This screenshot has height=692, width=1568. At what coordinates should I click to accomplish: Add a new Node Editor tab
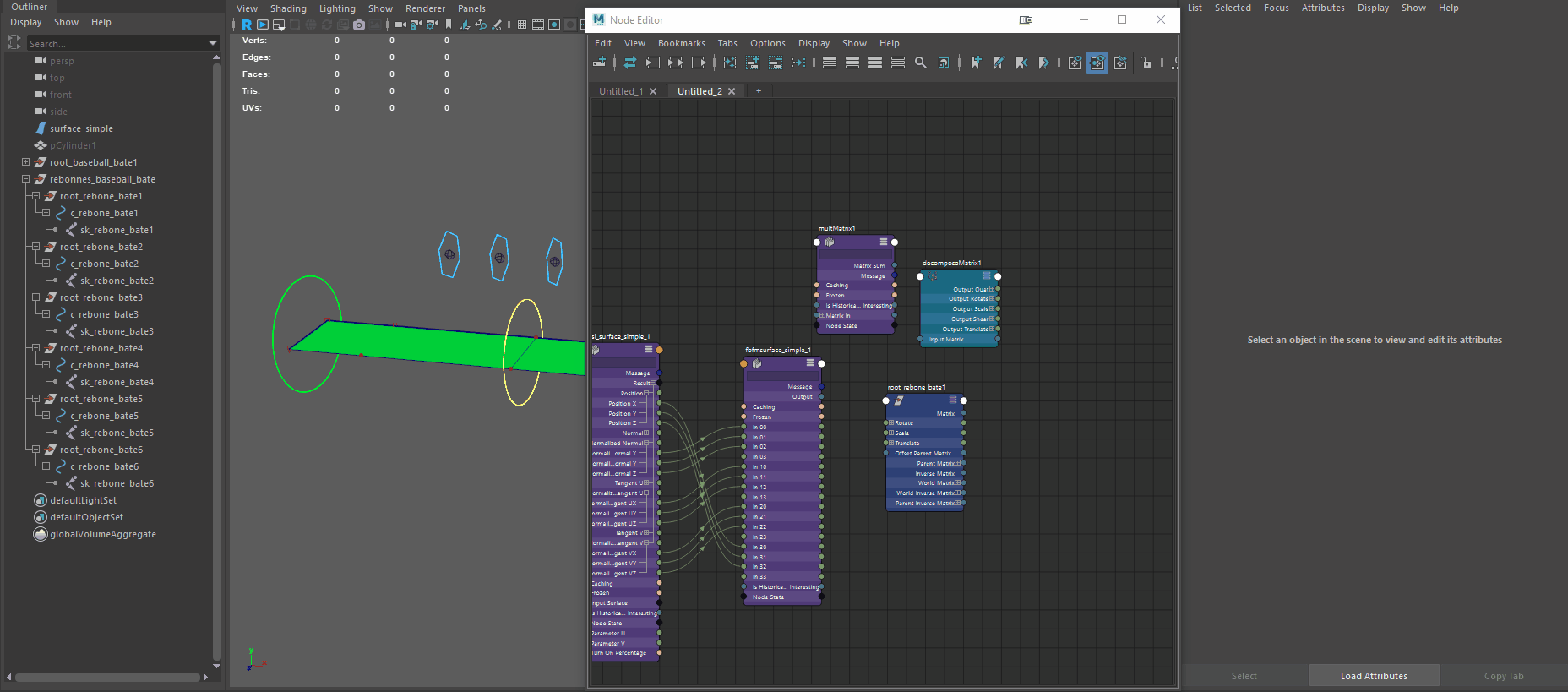tap(759, 91)
